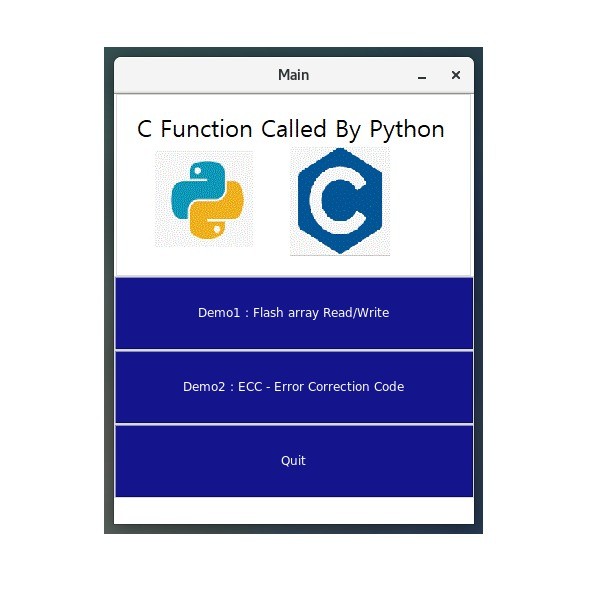Click the Quit button
The height and width of the screenshot is (600, 600).
(294, 461)
